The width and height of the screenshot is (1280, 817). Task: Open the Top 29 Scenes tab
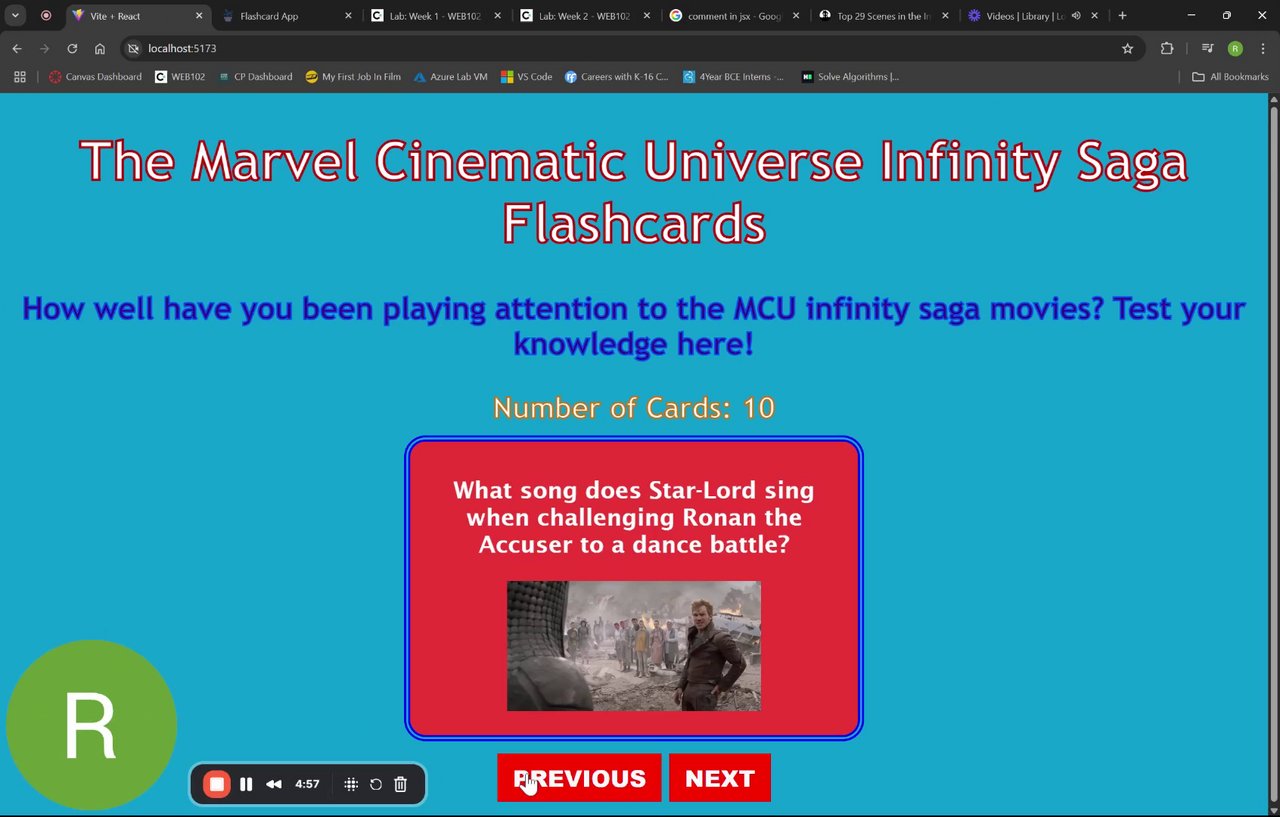click(x=884, y=16)
